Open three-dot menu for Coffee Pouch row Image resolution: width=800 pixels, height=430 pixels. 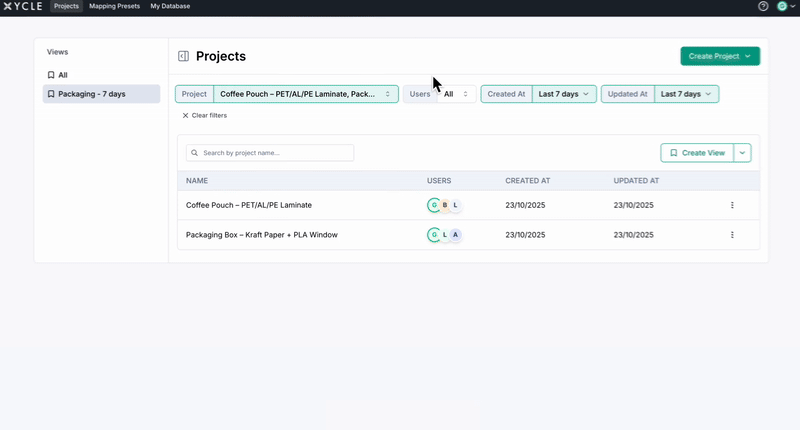(732, 205)
